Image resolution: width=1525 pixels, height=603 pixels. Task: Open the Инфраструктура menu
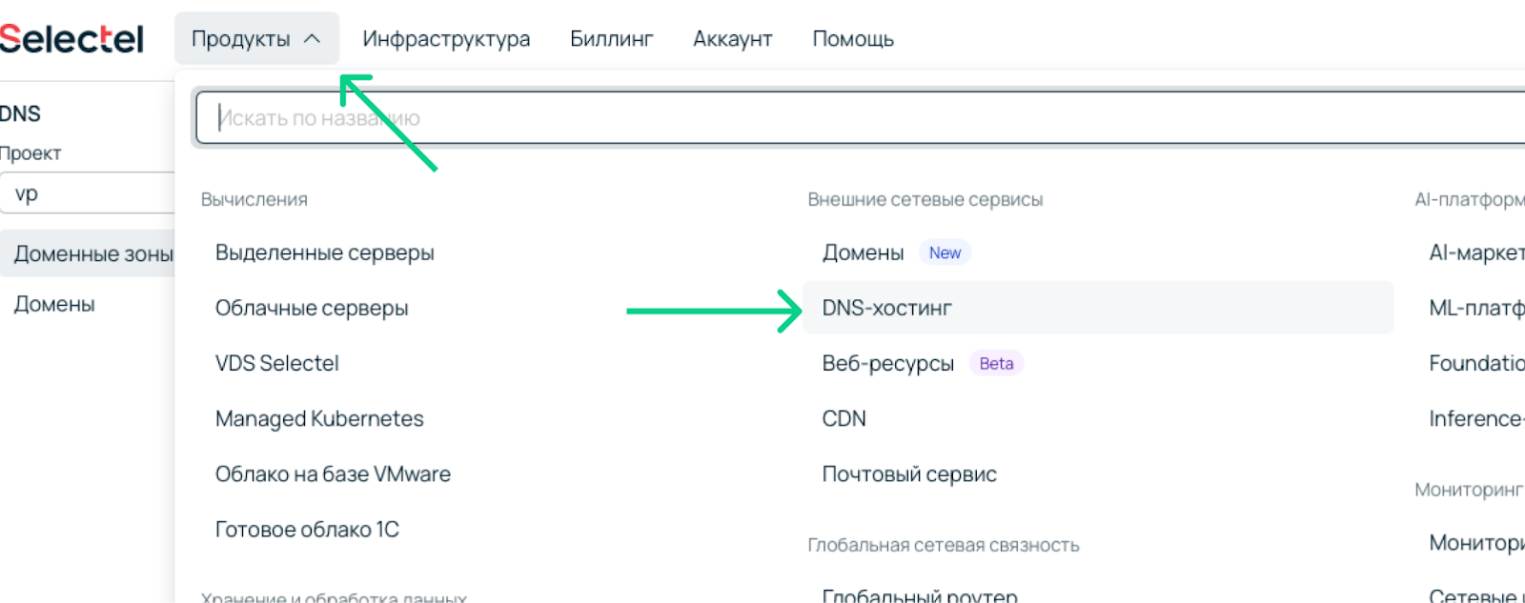tap(446, 38)
